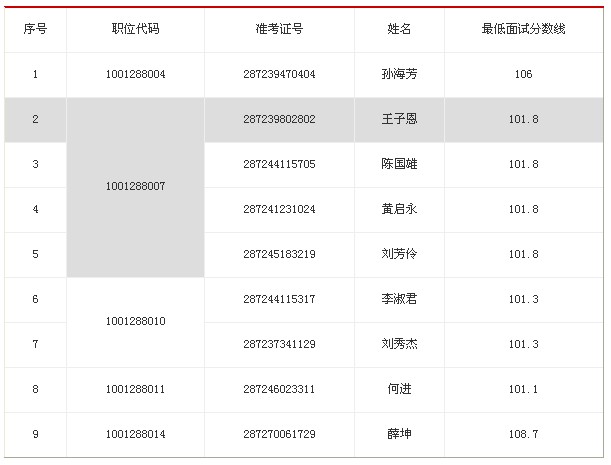Click exam number 287239802802
Screen dimensions: 611x465
[x=279, y=120]
